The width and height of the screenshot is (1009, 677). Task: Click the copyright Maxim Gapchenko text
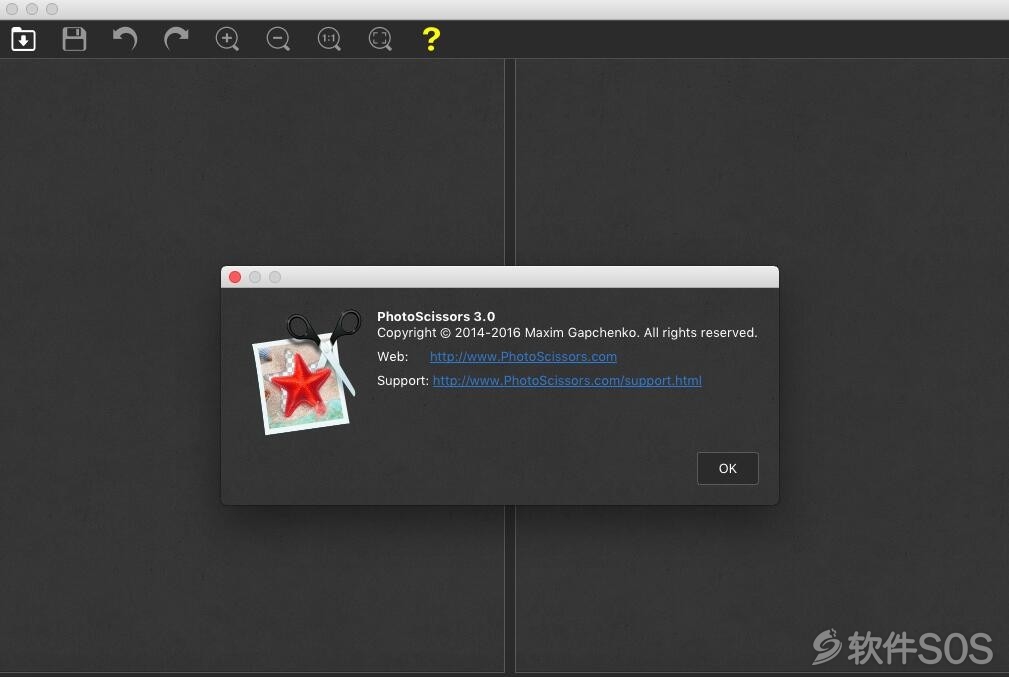pos(567,333)
